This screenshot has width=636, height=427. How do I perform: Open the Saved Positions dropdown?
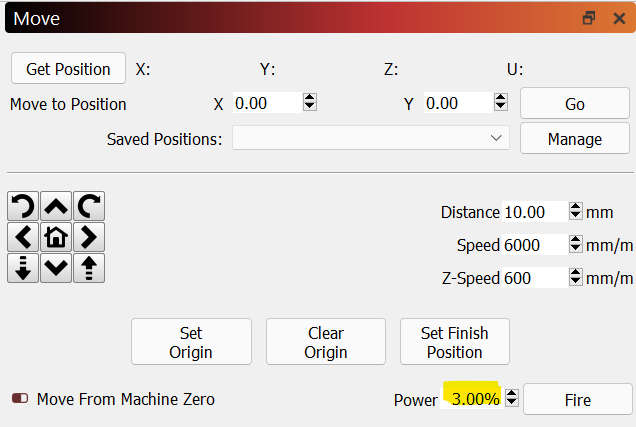[x=371, y=138]
